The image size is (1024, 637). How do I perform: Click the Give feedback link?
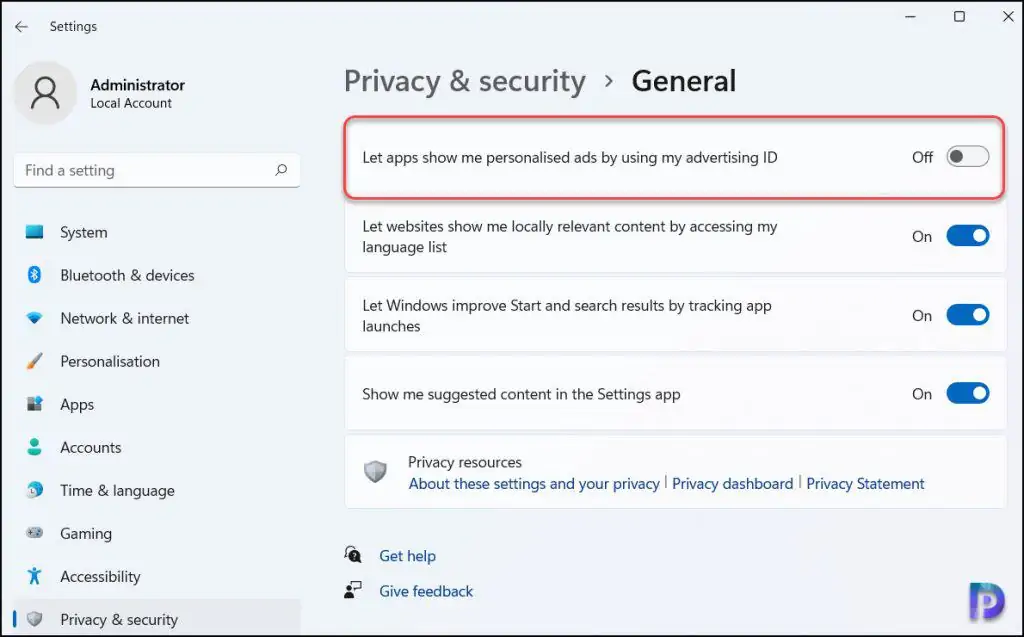426,591
